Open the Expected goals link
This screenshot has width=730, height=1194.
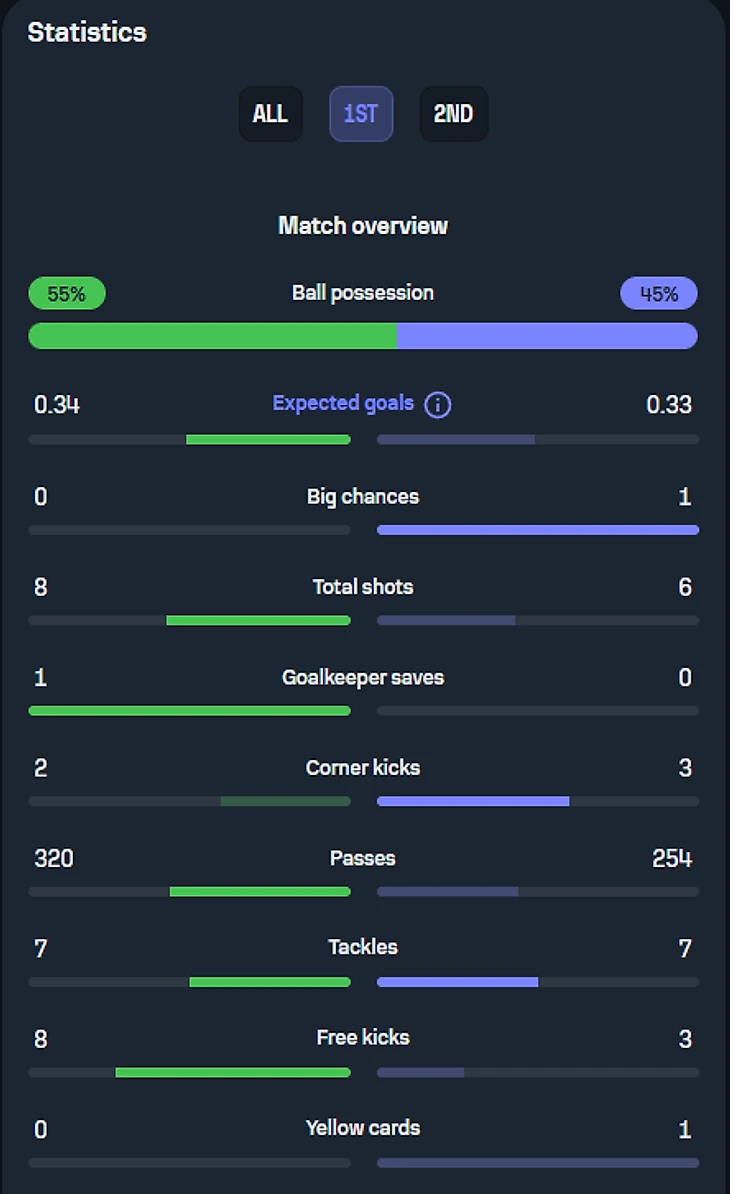pos(343,403)
